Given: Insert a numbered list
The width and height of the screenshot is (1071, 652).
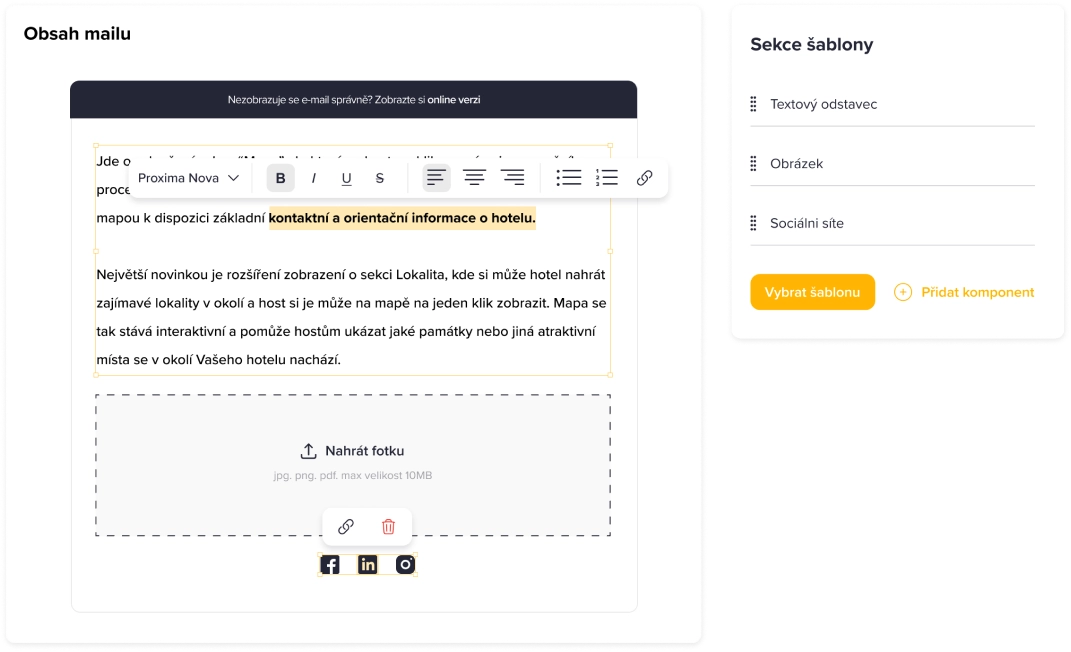Looking at the screenshot, I should click(x=606, y=178).
